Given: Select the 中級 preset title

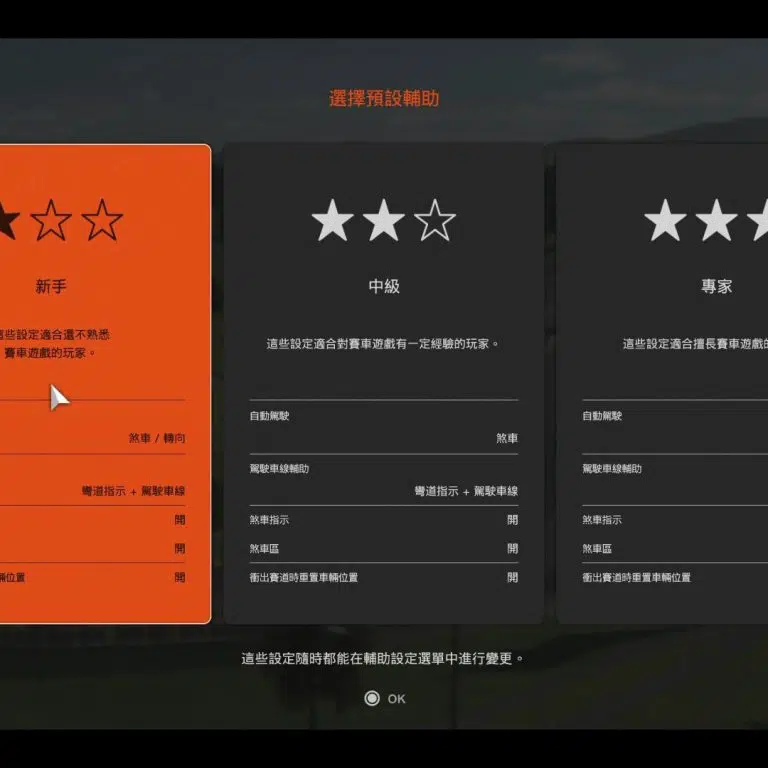Looking at the screenshot, I should pos(384,286).
